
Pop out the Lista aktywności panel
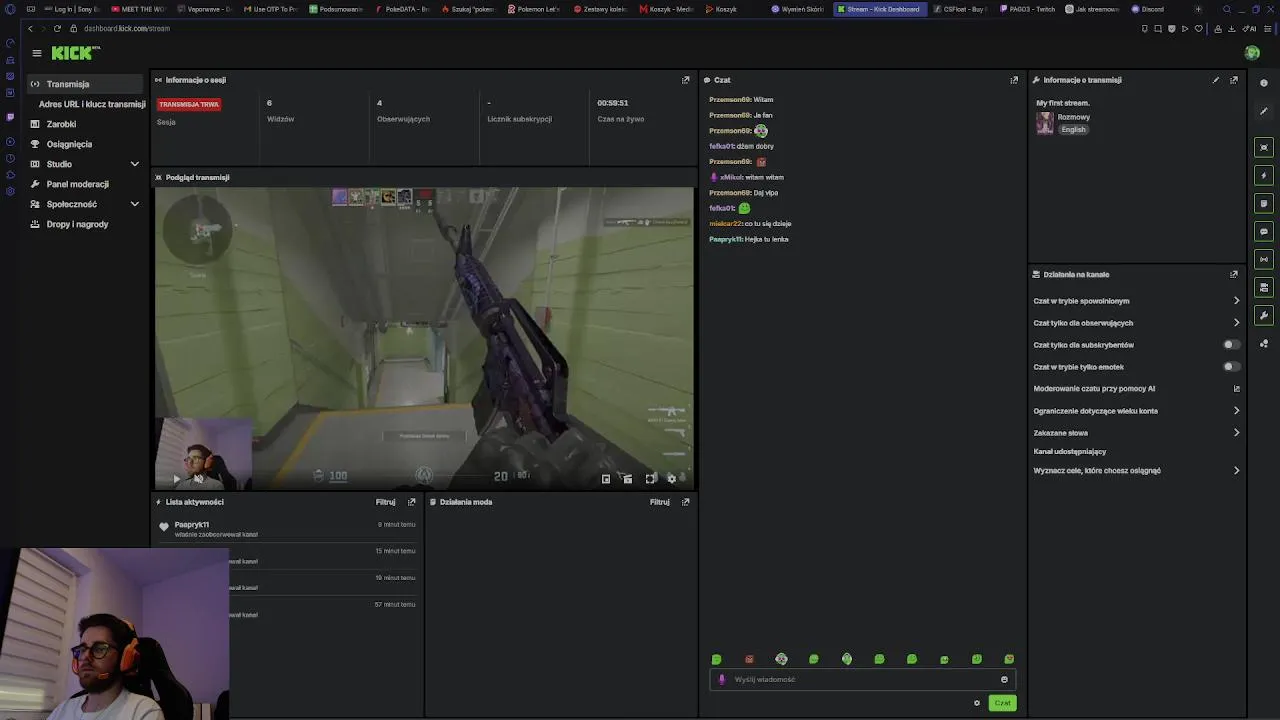[411, 502]
